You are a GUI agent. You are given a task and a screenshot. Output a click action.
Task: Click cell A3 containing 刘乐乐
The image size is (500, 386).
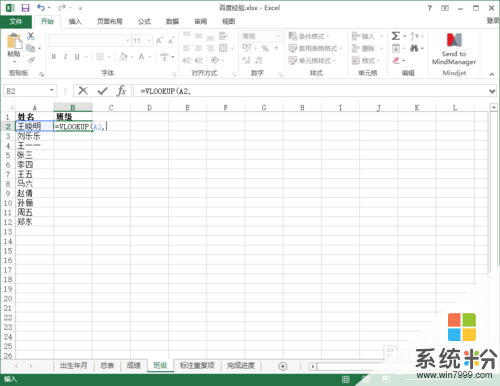tap(35, 136)
